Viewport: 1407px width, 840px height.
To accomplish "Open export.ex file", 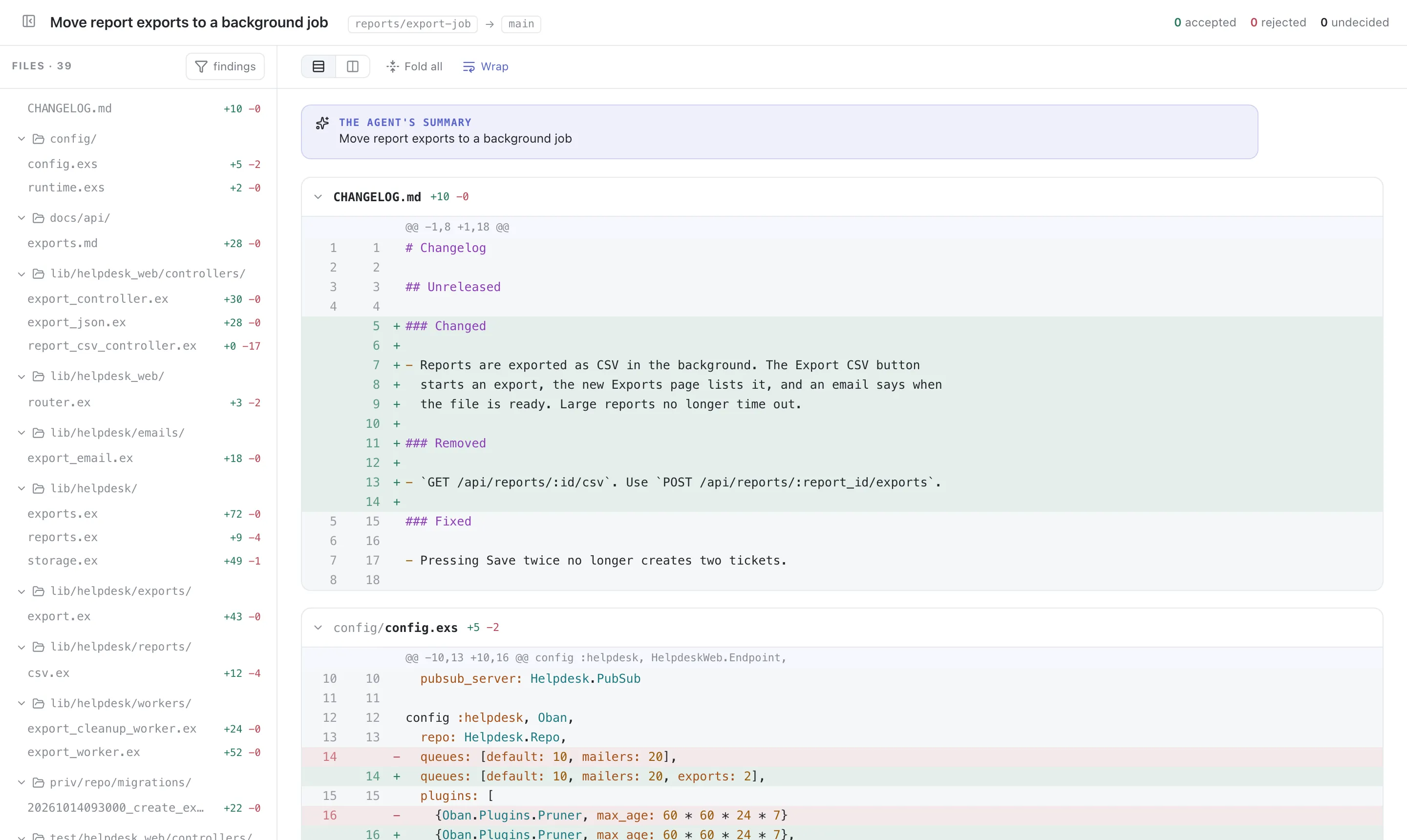I will click(138, 616).
